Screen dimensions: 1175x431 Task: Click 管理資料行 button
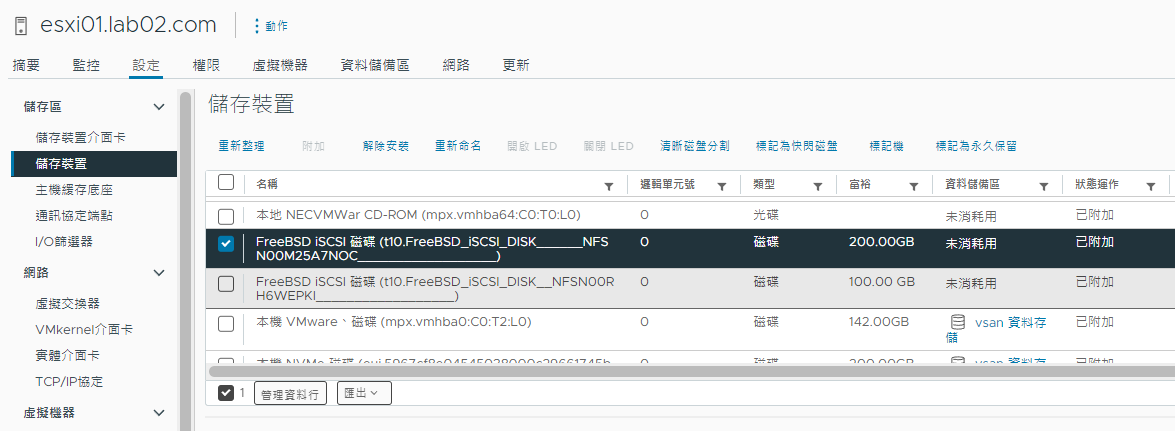[x=291, y=394]
